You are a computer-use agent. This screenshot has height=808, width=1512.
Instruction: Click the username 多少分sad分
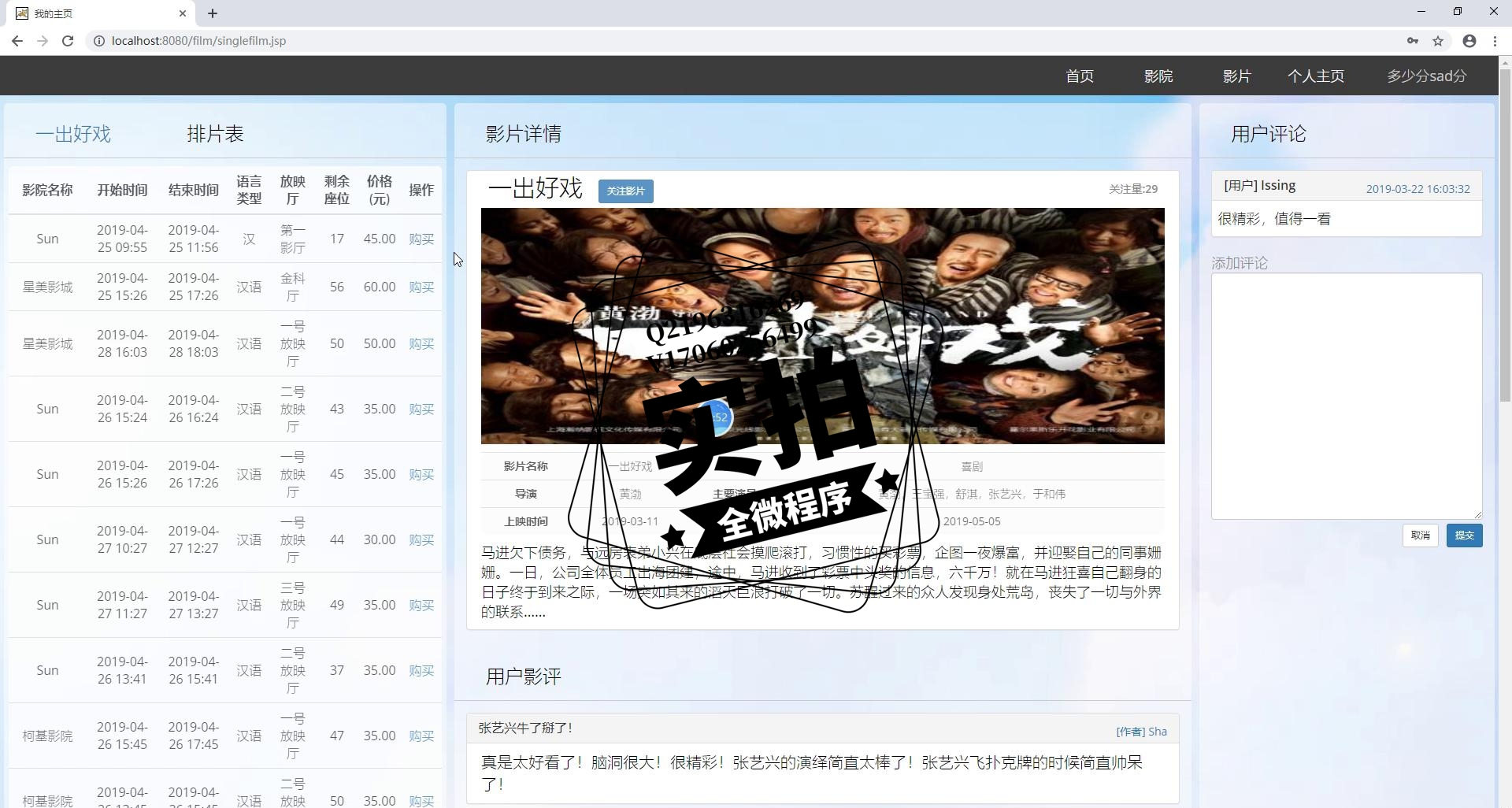point(1426,76)
